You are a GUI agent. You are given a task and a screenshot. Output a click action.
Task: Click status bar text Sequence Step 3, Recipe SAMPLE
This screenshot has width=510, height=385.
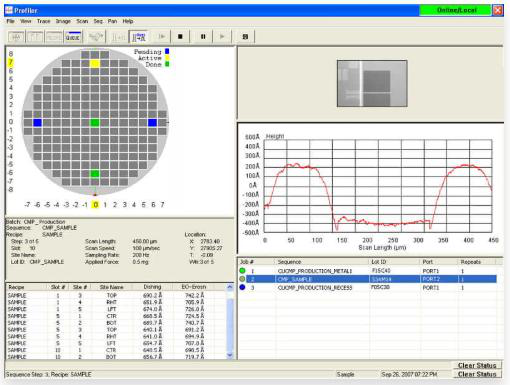[x=49, y=374]
